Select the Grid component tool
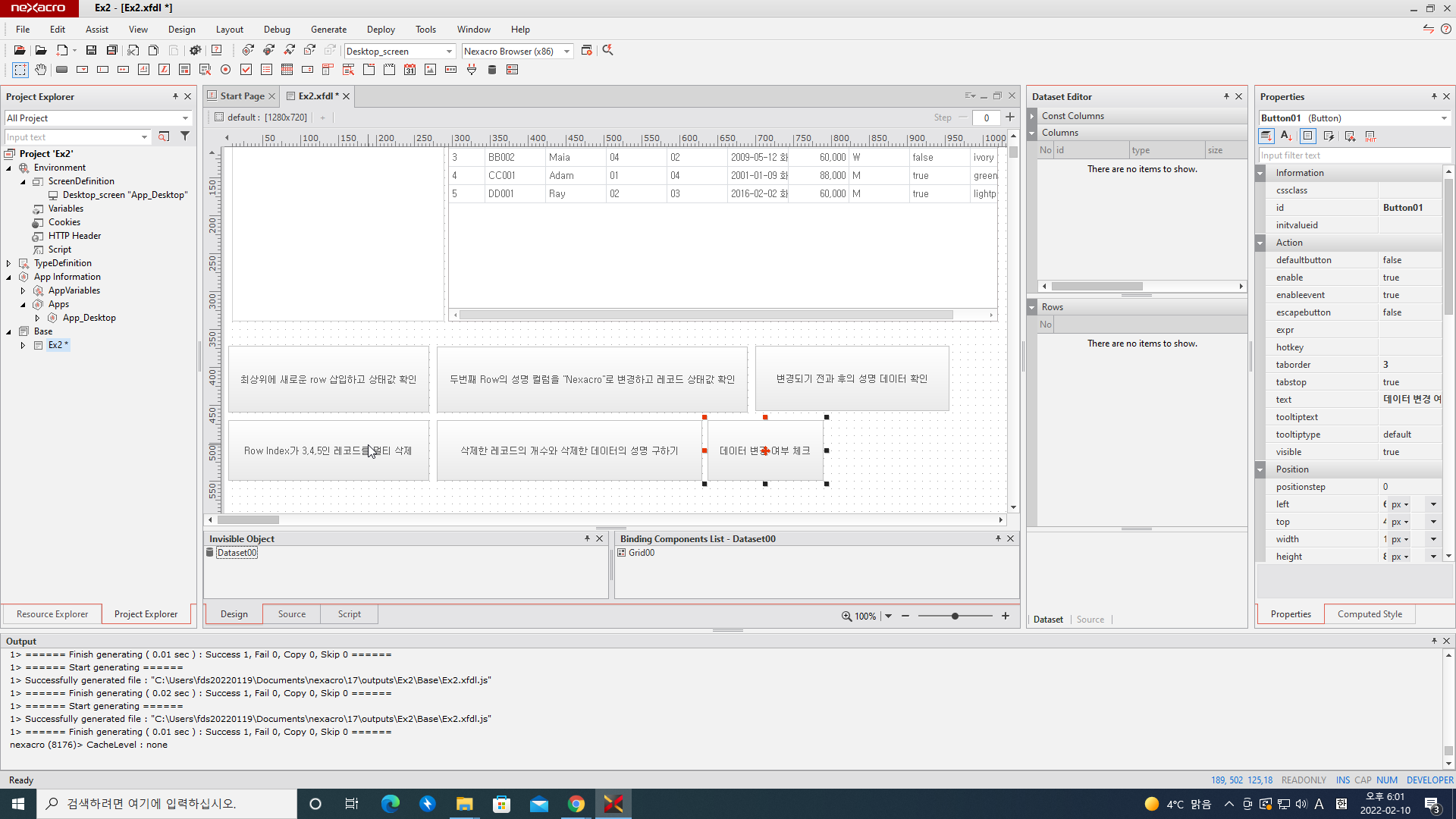This screenshot has height=819, width=1456. (287, 70)
